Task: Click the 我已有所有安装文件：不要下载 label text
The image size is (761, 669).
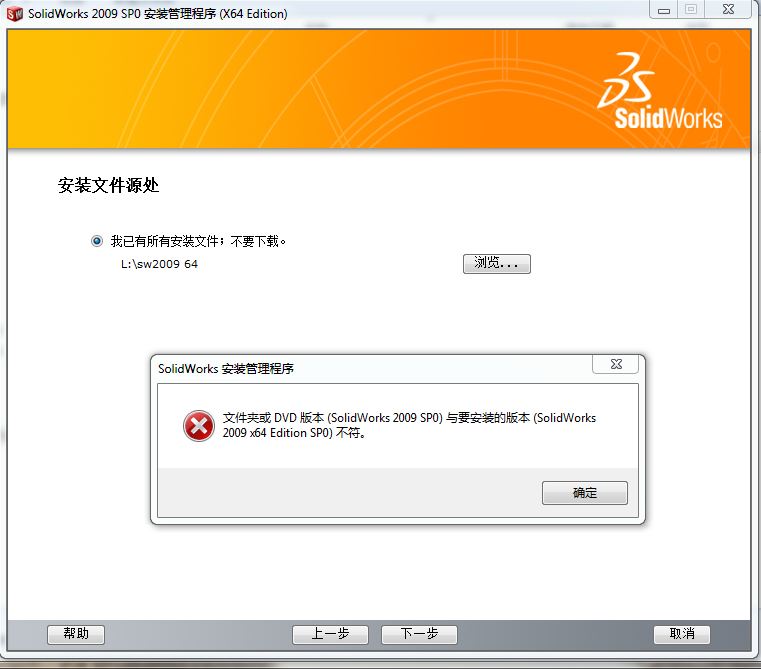Action: click(x=198, y=241)
